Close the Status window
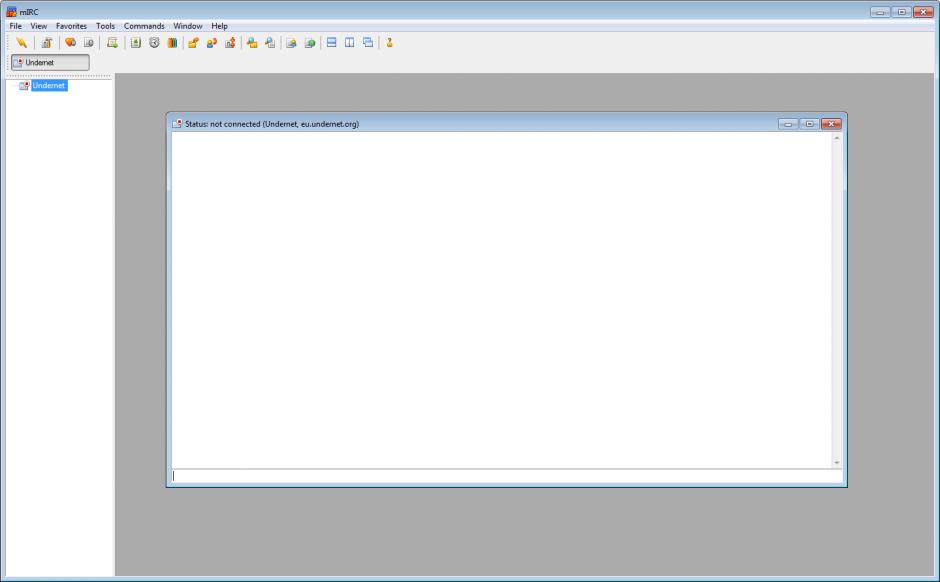 click(x=831, y=123)
